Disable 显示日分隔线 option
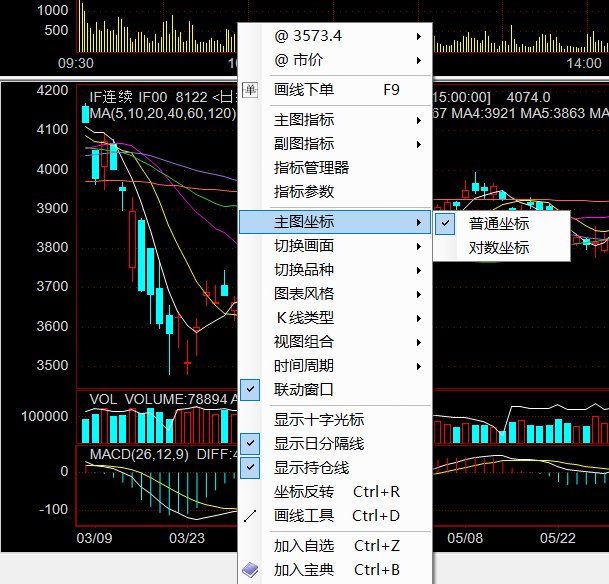Viewport: 609px width, 584px height. (x=319, y=444)
